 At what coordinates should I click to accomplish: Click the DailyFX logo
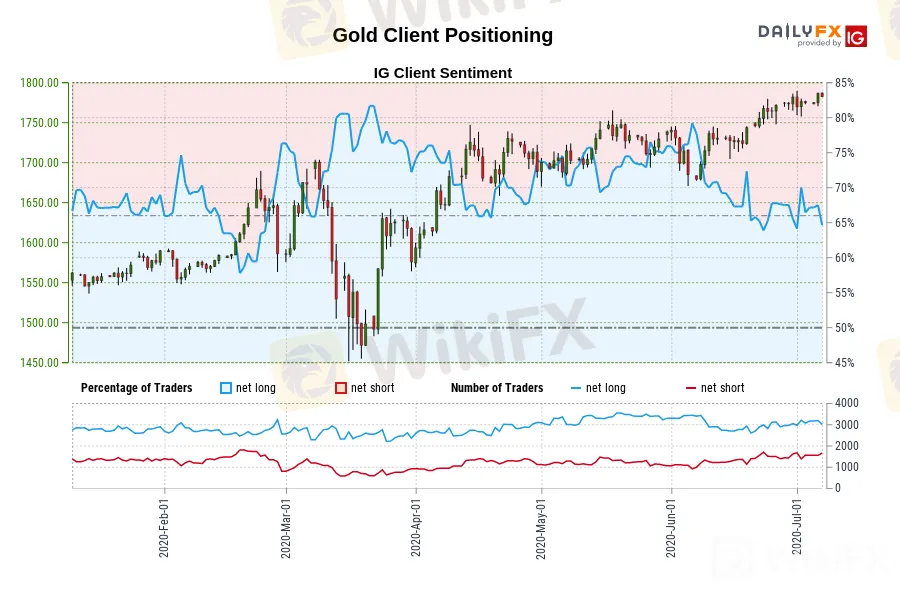tap(798, 33)
